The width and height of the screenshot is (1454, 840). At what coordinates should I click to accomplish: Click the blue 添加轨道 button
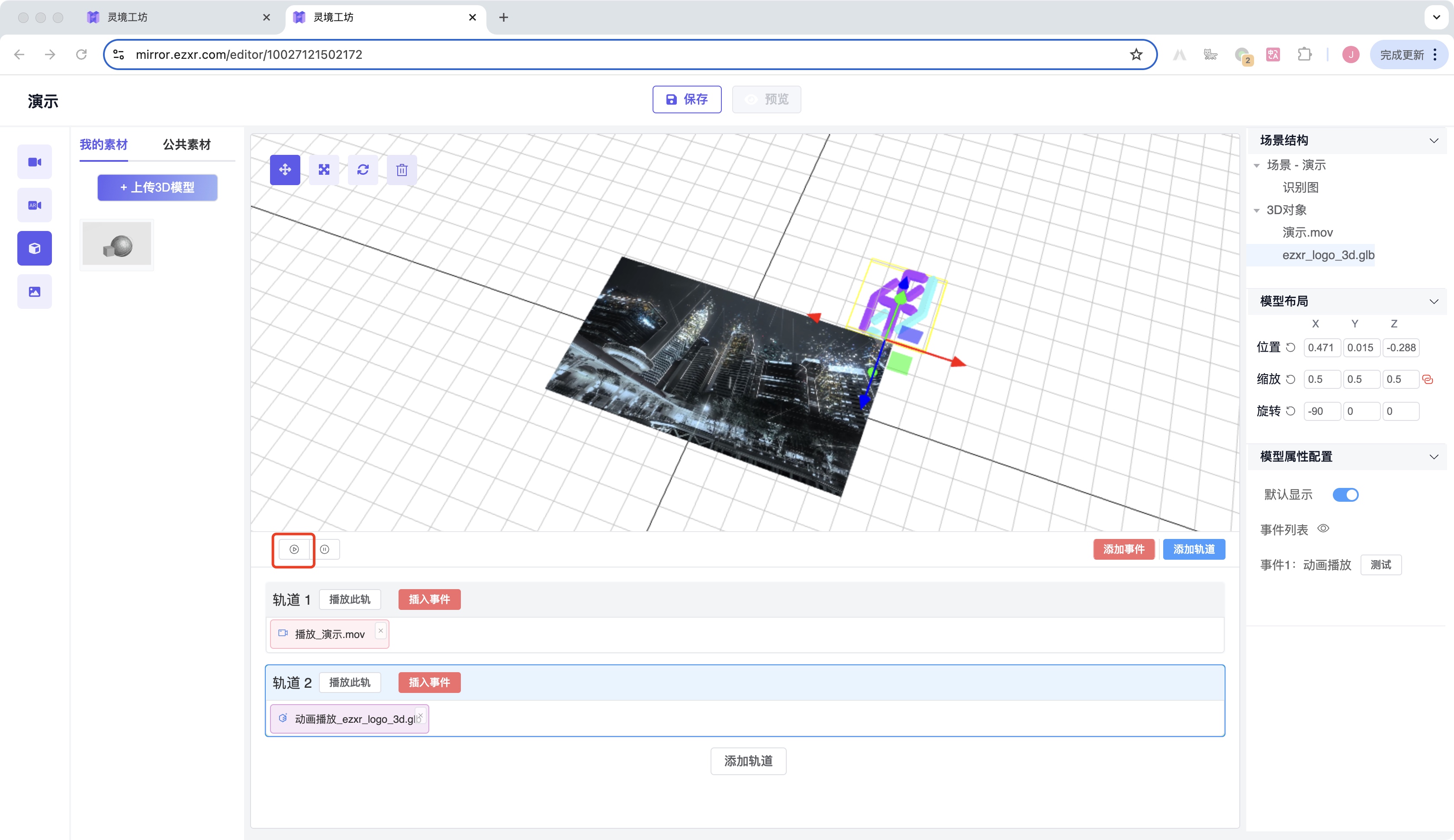1194,549
